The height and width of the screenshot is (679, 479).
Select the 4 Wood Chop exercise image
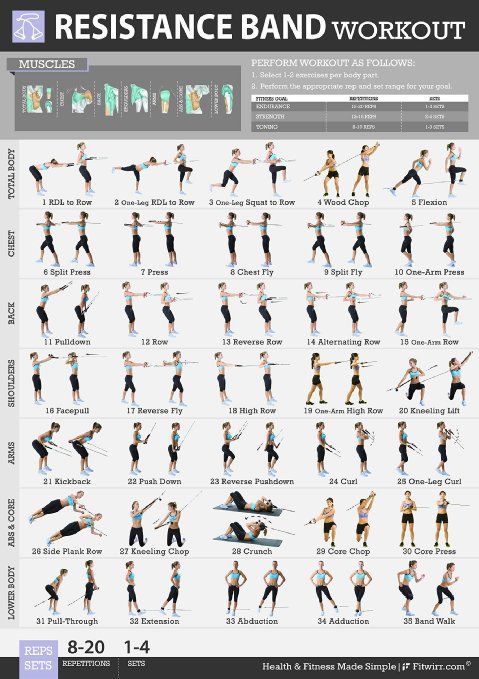tap(343, 170)
